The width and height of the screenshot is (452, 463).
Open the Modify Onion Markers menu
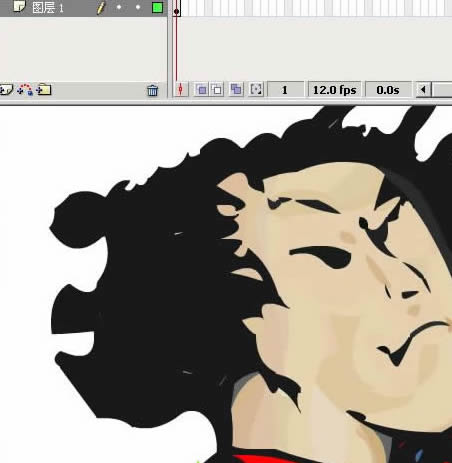256,89
